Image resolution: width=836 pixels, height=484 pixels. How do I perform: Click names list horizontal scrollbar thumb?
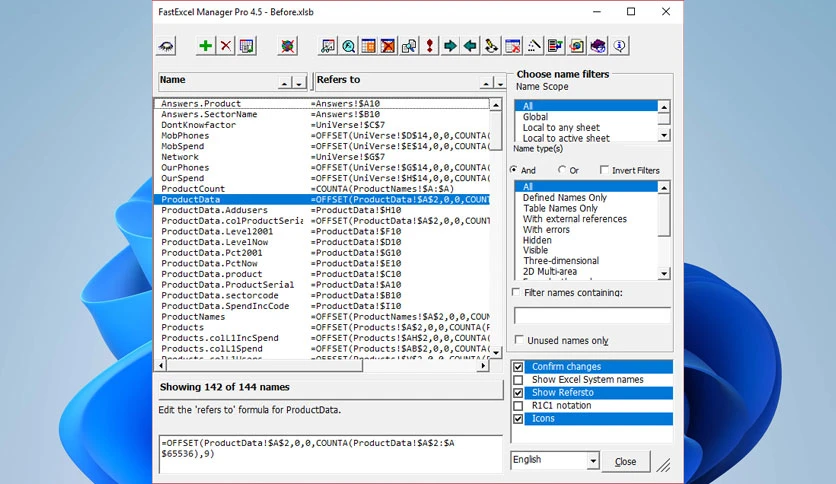click(x=264, y=366)
